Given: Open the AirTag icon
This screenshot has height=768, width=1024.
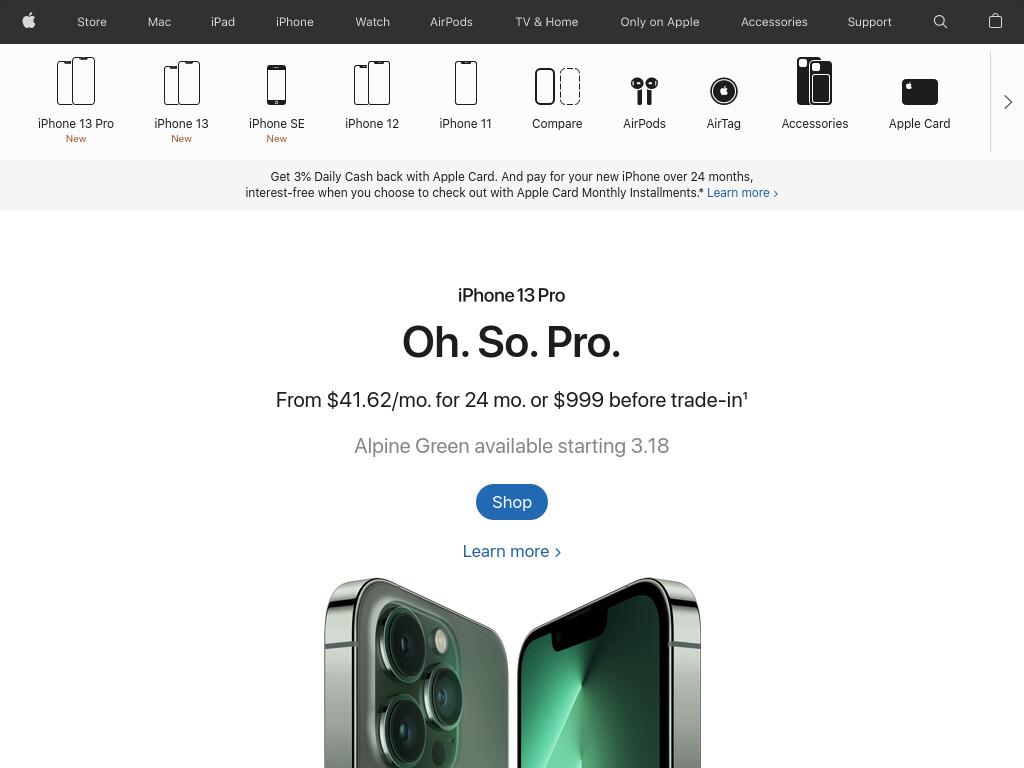Looking at the screenshot, I should click(724, 91).
